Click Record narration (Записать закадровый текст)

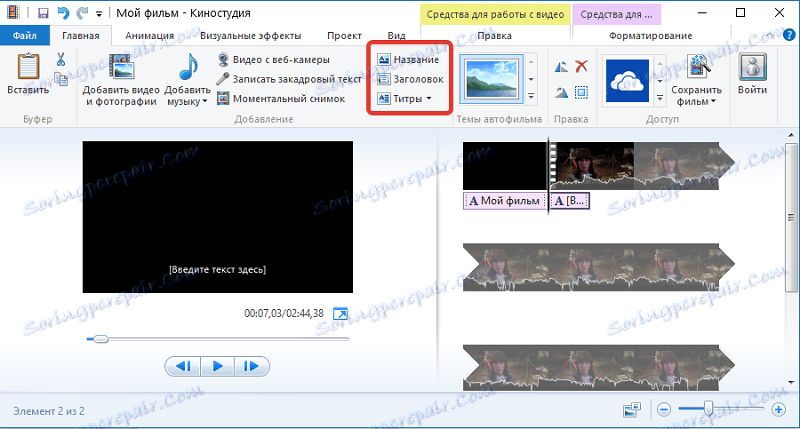(x=289, y=79)
